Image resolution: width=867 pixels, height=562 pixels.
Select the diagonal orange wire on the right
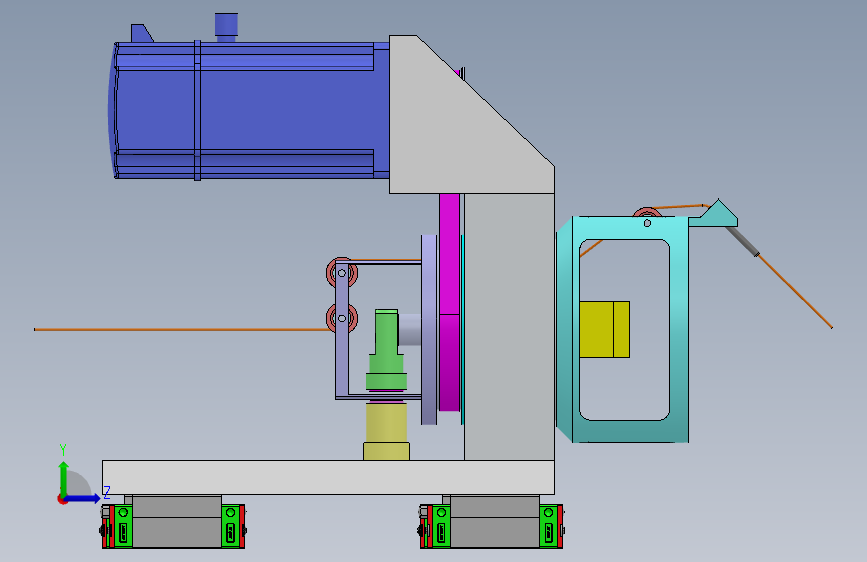795,291
